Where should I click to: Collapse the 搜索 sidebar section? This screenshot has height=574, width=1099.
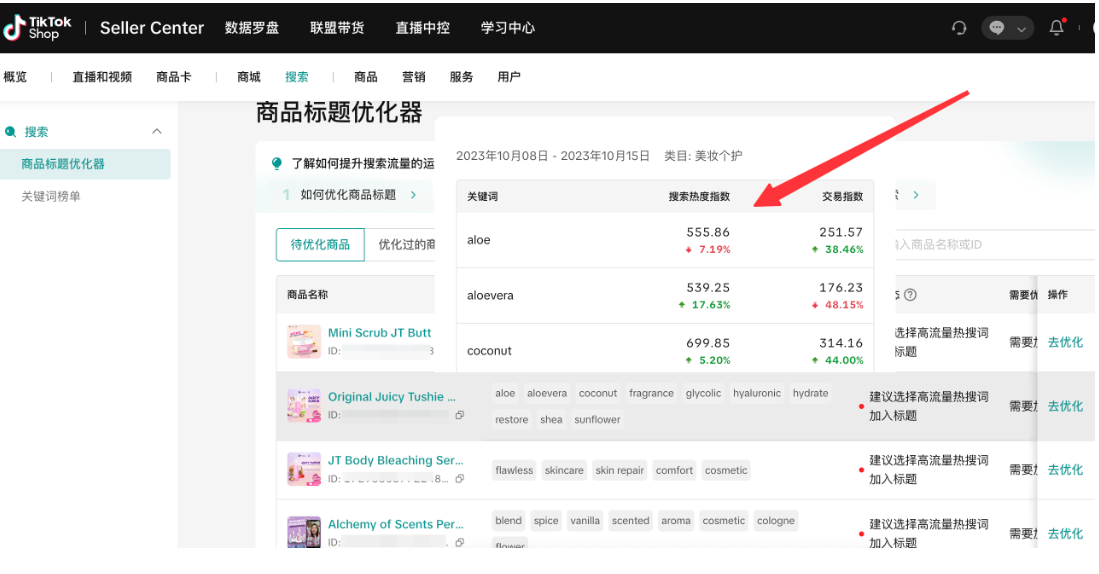click(156, 131)
